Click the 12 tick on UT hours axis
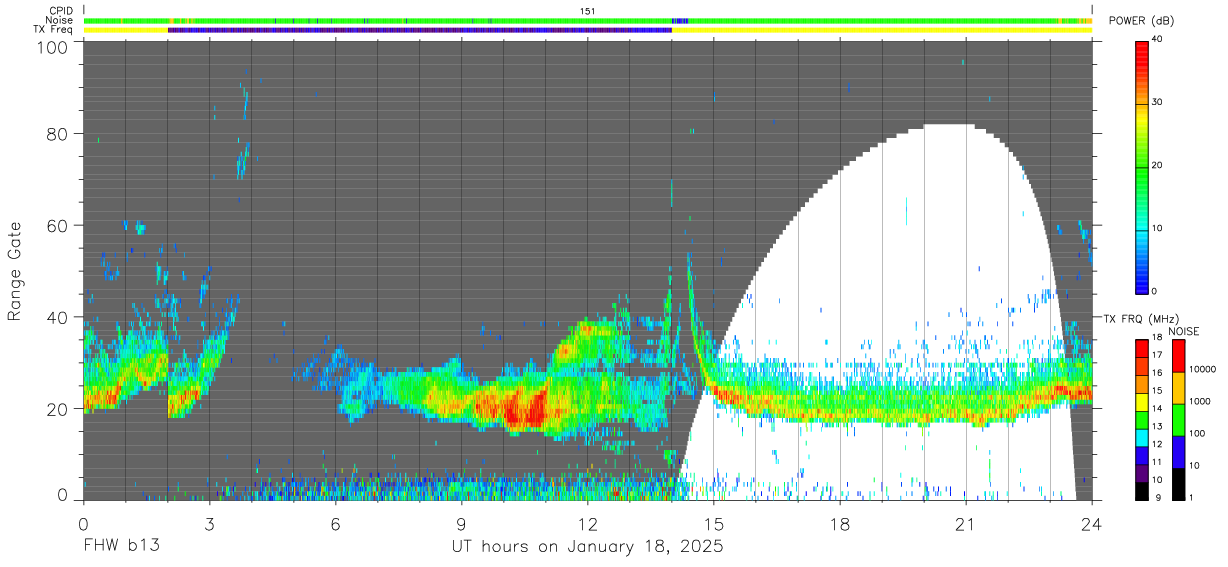This screenshot has width=1228, height=567. tap(588, 523)
